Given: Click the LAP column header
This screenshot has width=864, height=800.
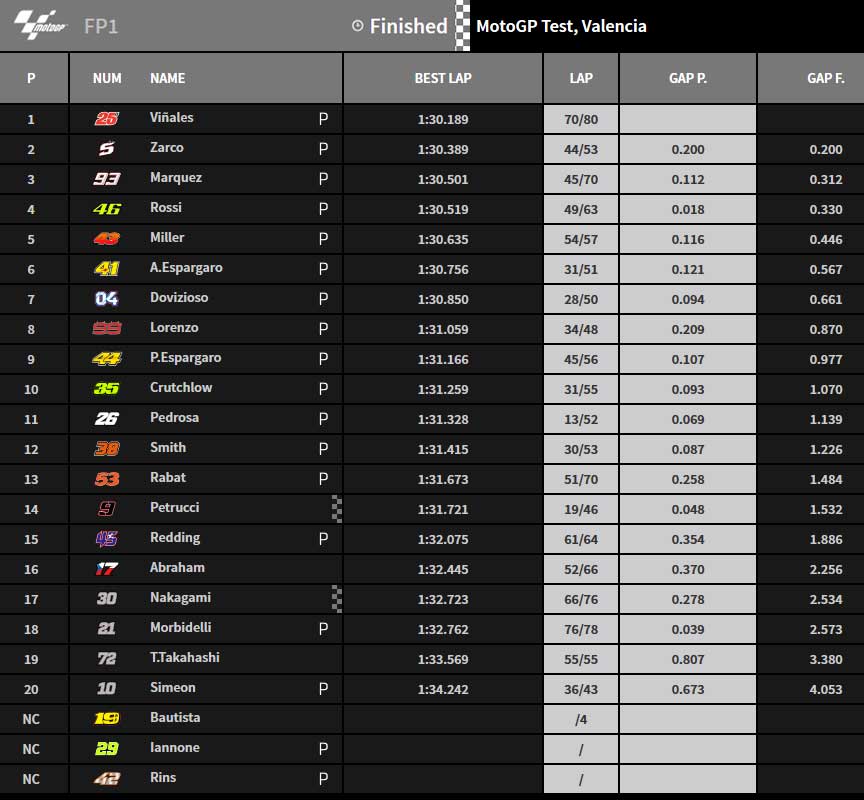Looking at the screenshot, I should (x=581, y=78).
